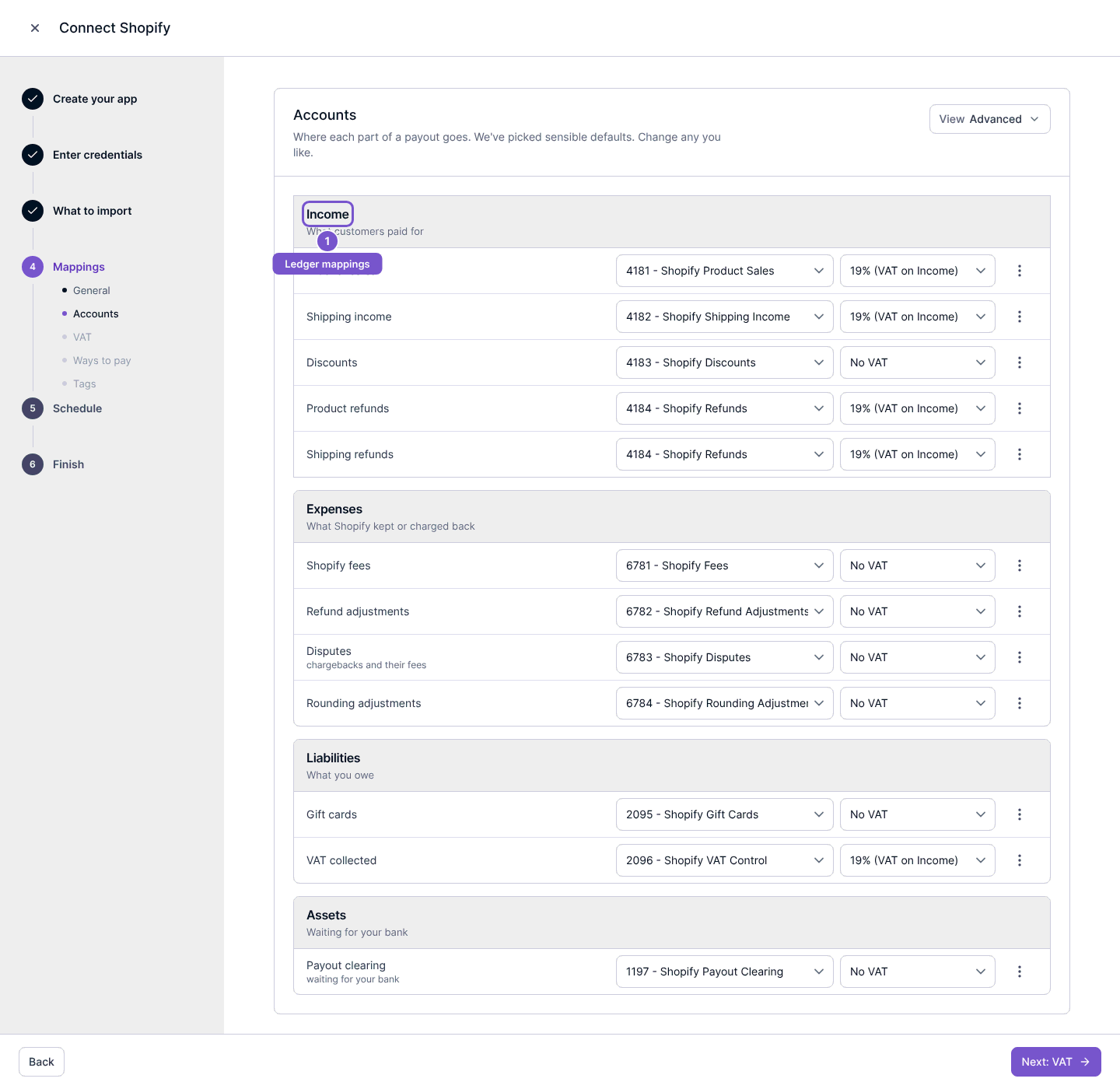Open more options for Shipping refunds row
1120x1089 pixels.
[1020, 454]
